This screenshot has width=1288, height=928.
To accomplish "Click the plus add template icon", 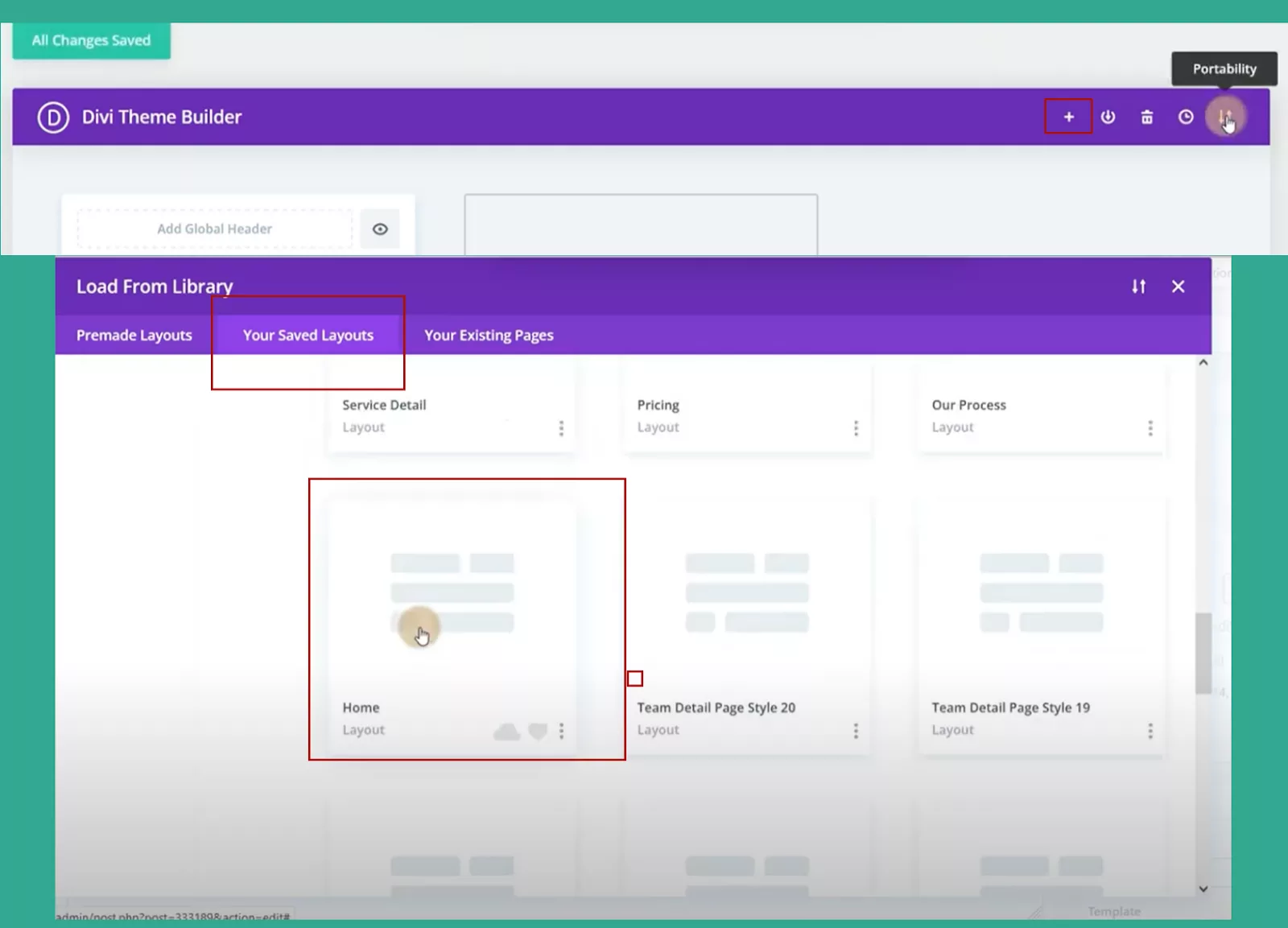I will click(x=1068, y=117).
